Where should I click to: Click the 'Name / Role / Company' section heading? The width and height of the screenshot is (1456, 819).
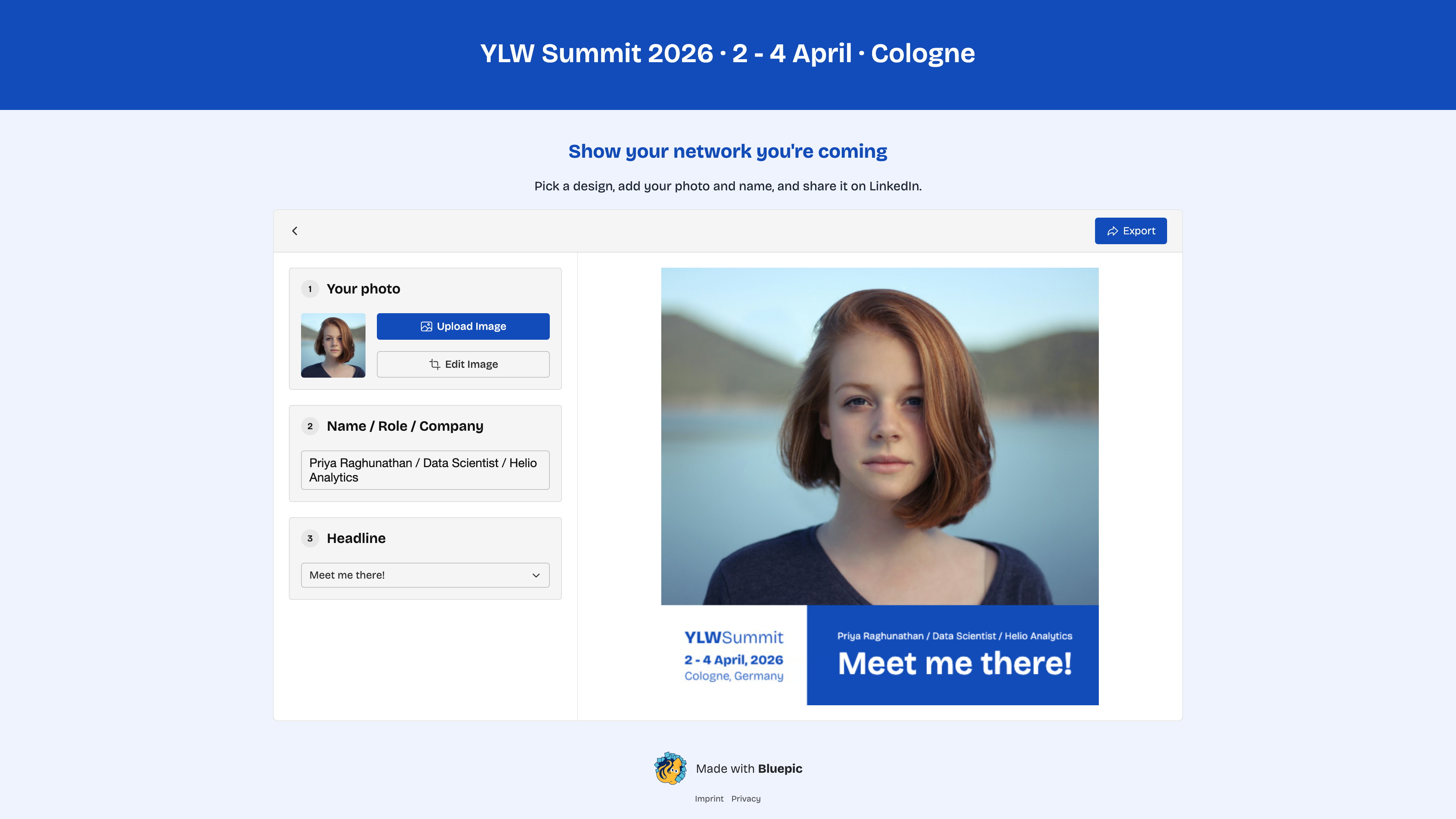point(405,426)
